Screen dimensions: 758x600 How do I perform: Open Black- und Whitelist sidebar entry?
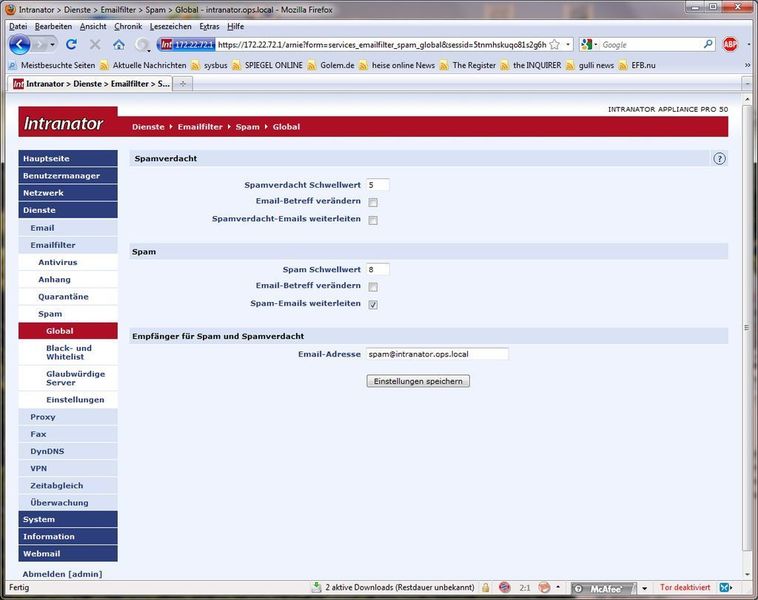click(68, 352)
